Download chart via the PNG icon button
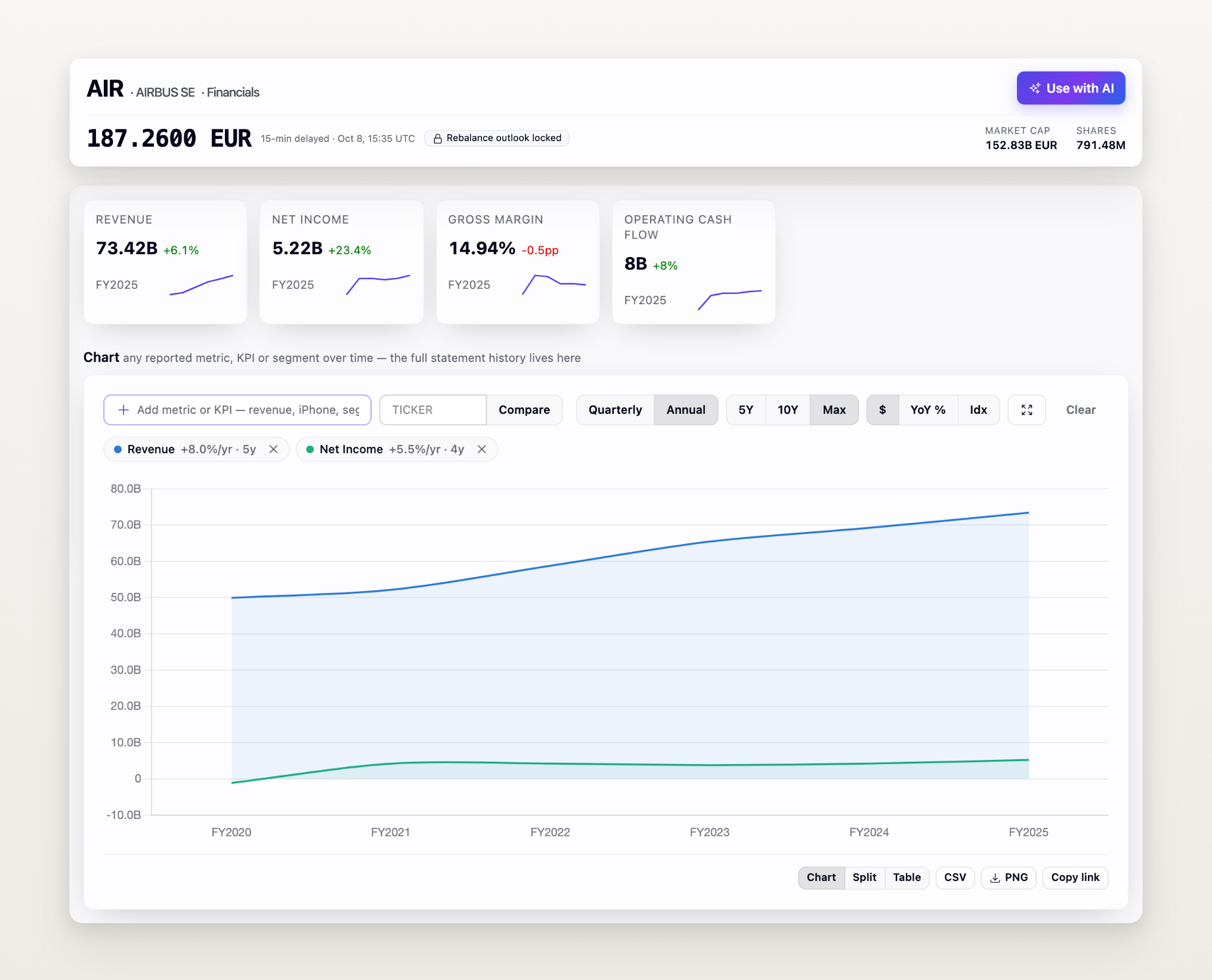1212x980 pixels. (1009, 877)
